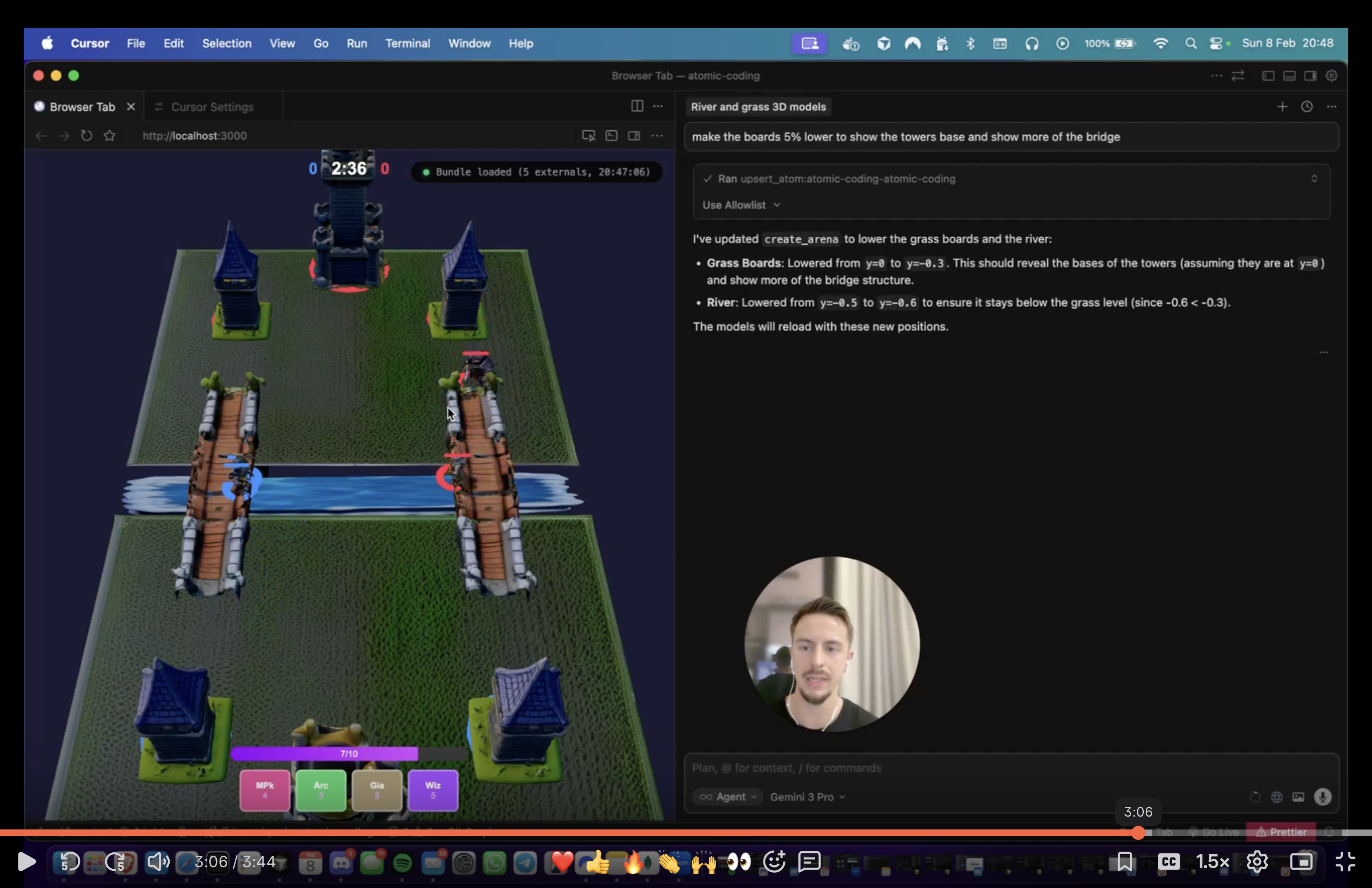1372x888 pixels.
Task: Select the Wiz card
Action: click(432, 790)
